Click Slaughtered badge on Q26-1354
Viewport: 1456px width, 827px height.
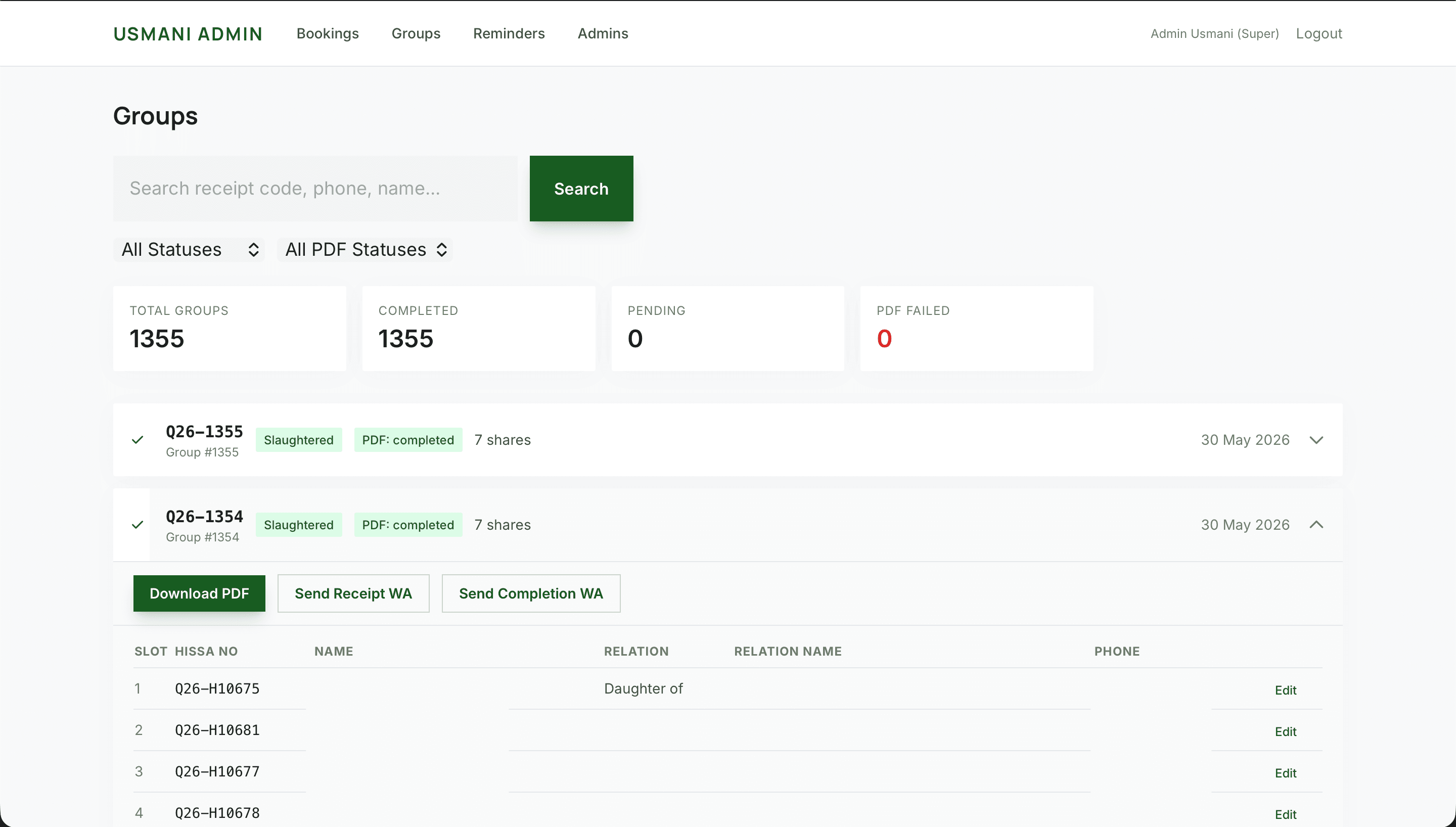tap(299, 525)
